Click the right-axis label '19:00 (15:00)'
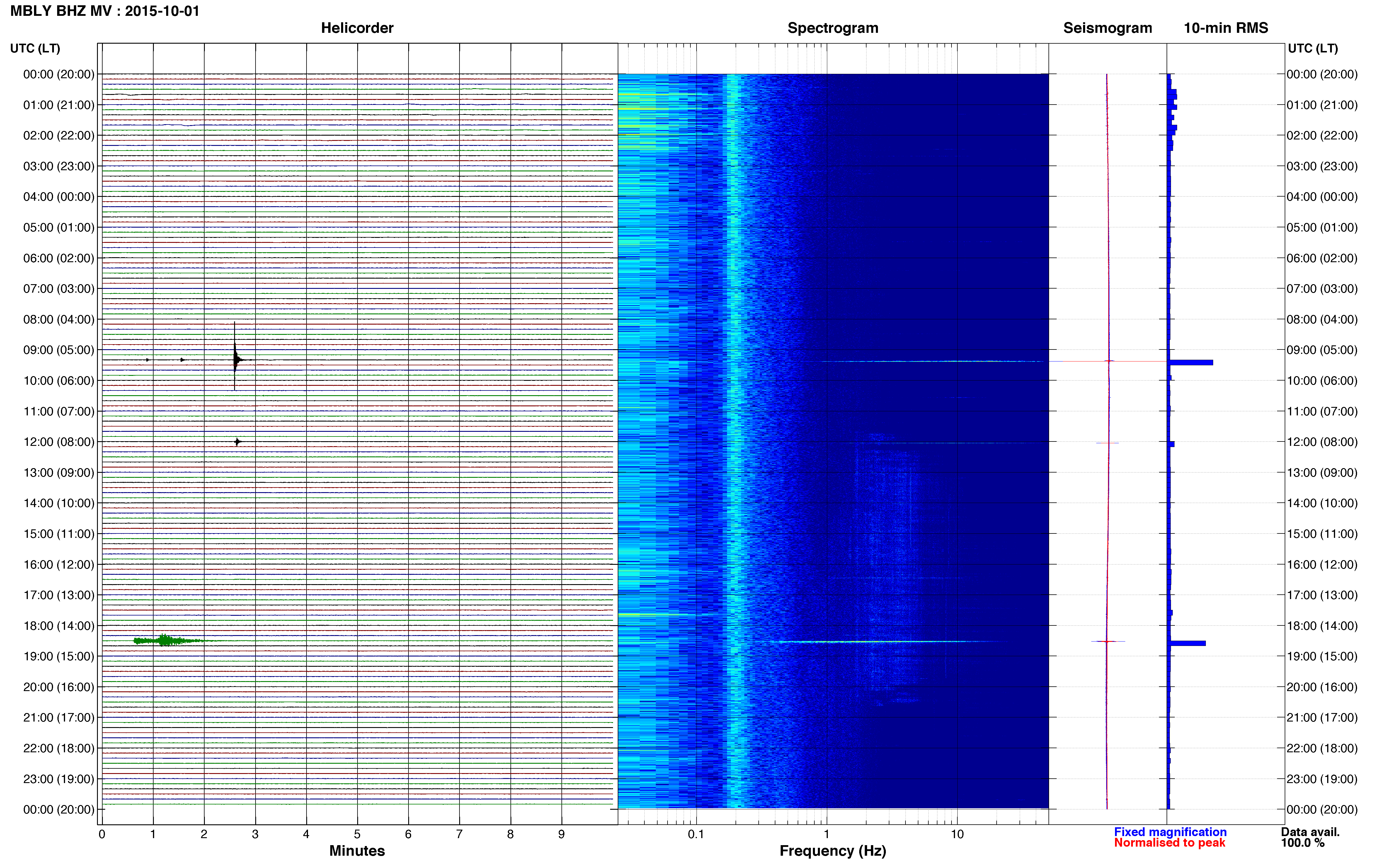Screen dimensions: 1389x868 point(1322,656)
